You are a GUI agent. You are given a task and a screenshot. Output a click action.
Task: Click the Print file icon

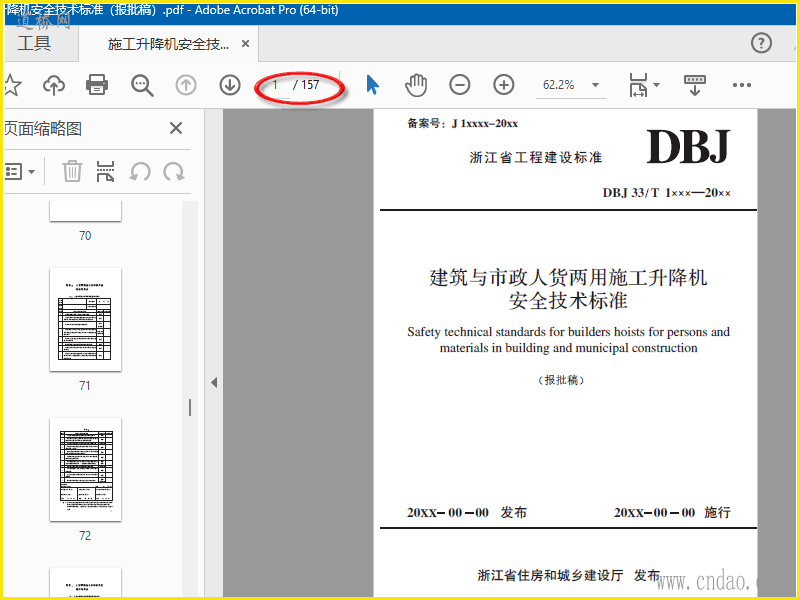[97, 85]
